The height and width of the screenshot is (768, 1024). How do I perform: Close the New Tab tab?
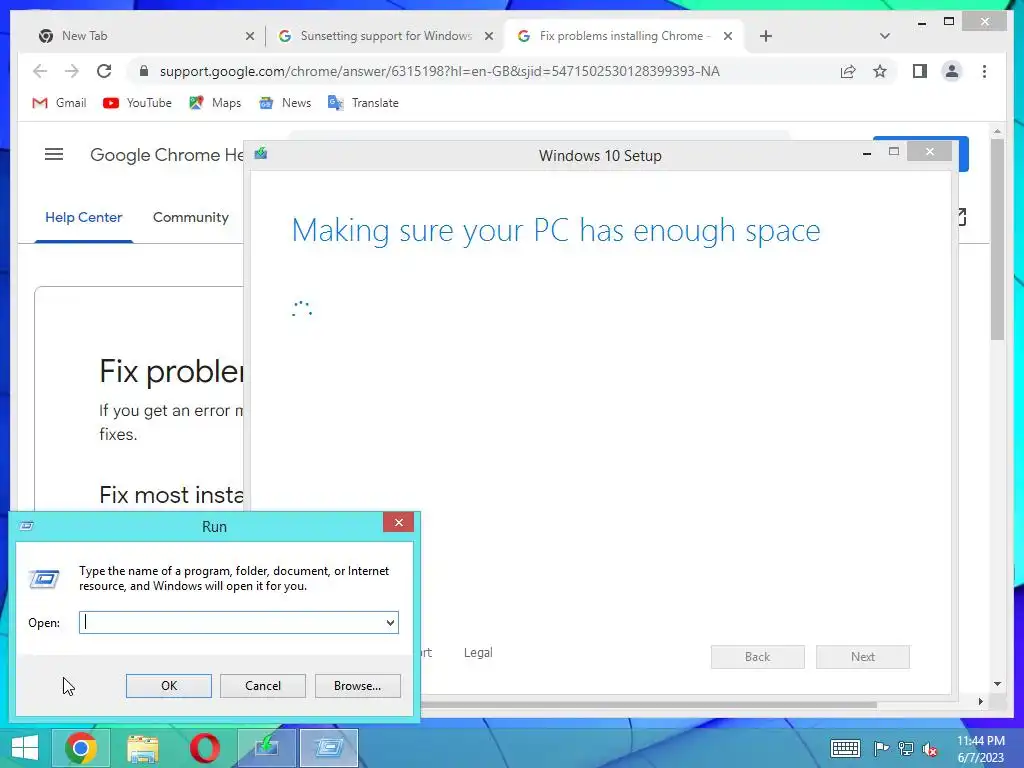coord(249,36)
